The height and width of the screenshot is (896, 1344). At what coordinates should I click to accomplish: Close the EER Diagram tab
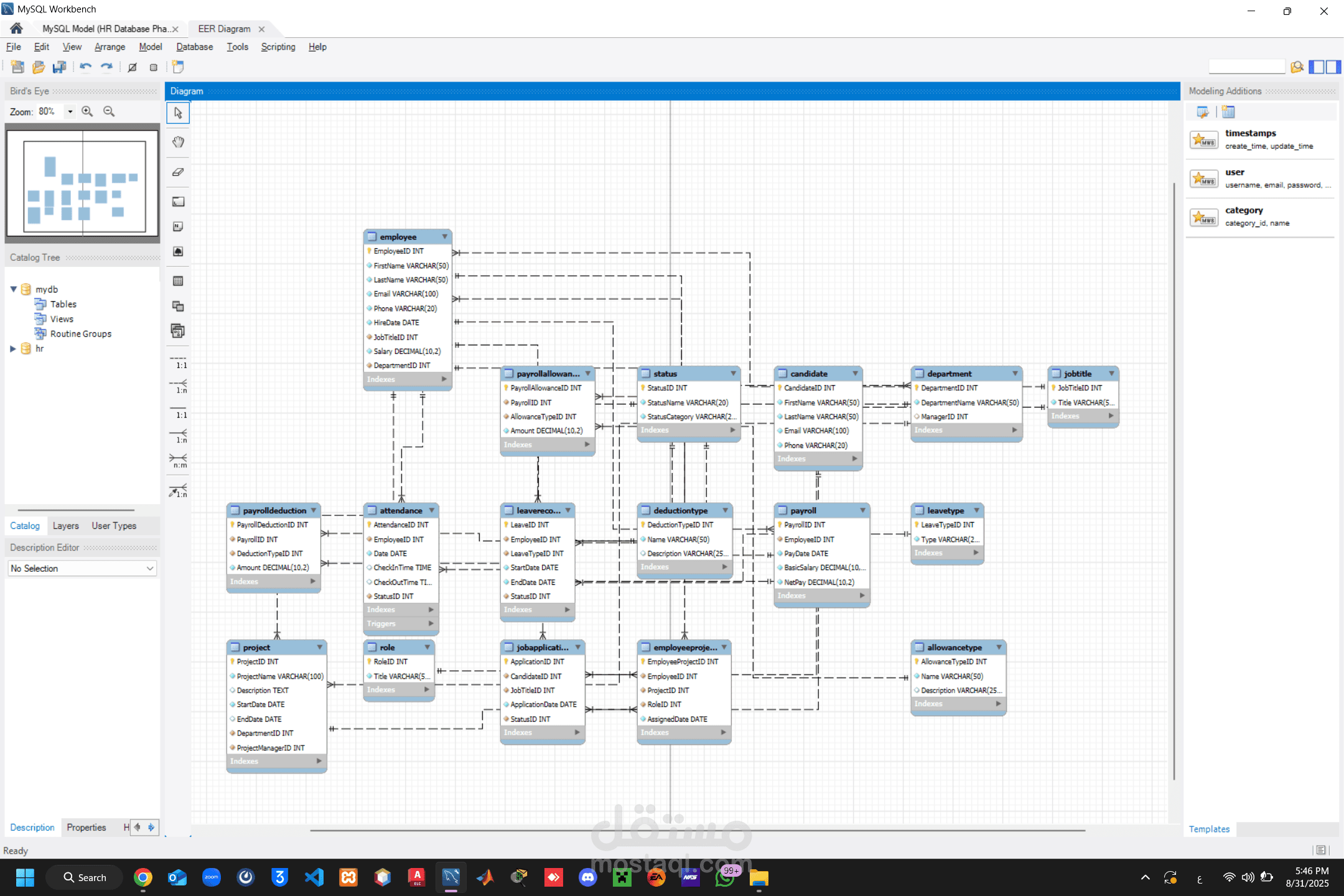tap(262, 29)
